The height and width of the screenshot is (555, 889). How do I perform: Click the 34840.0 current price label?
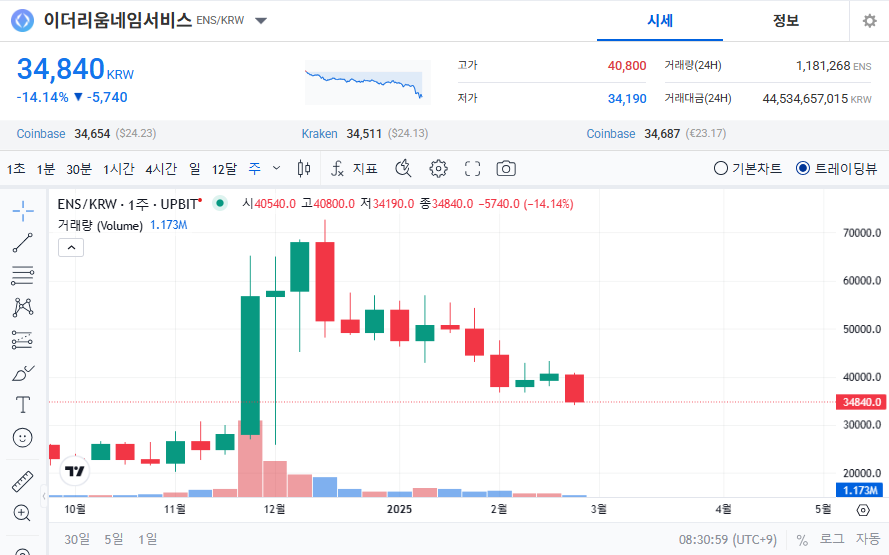tap(862, 402)
